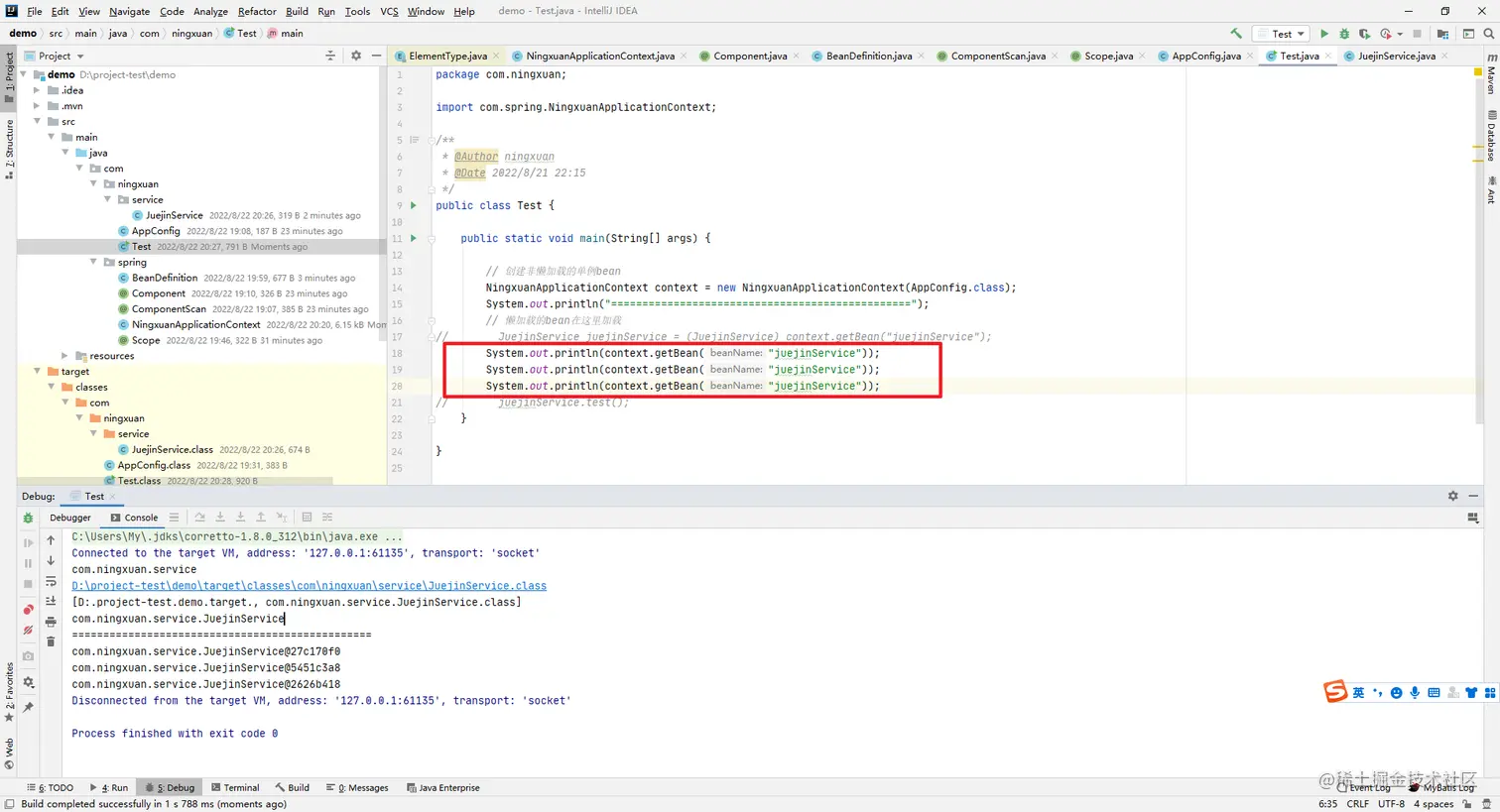Resume program in the debug panel
Viewport: 1500px width, 812px height.
pyautogui.click(x=28, y=542)
